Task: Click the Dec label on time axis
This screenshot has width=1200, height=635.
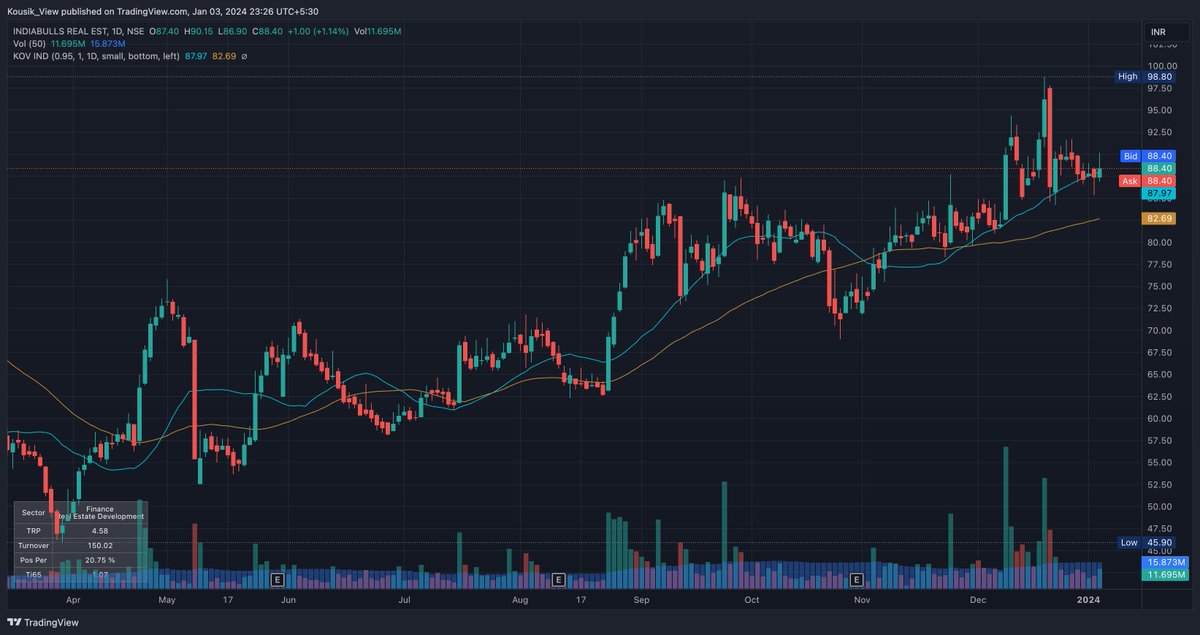Action: (978, 600)
